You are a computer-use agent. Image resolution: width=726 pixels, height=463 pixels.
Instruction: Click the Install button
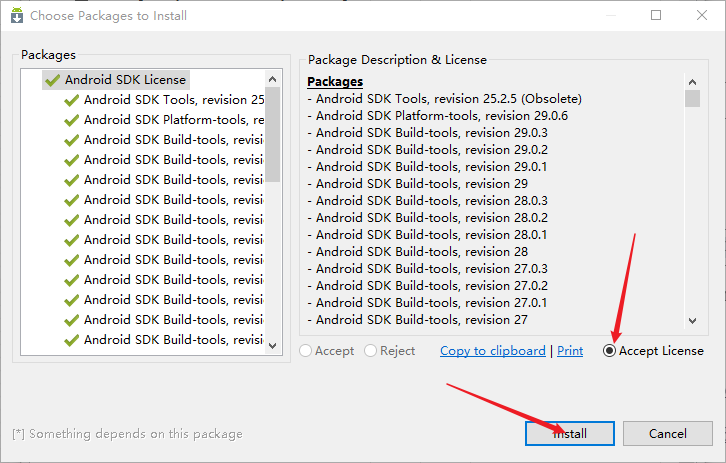pyautogui.click(x=570, y=433)
